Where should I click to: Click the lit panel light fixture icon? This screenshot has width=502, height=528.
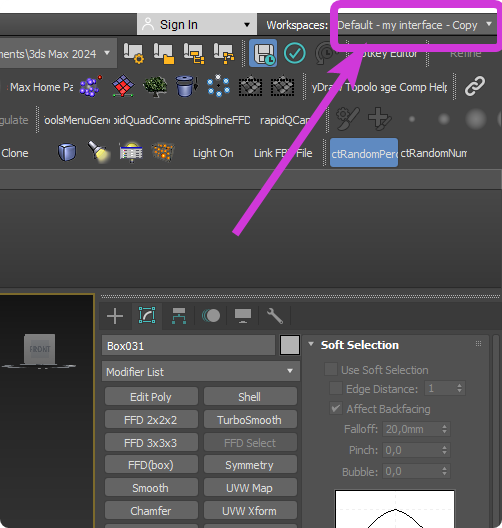tap(131, 152)
